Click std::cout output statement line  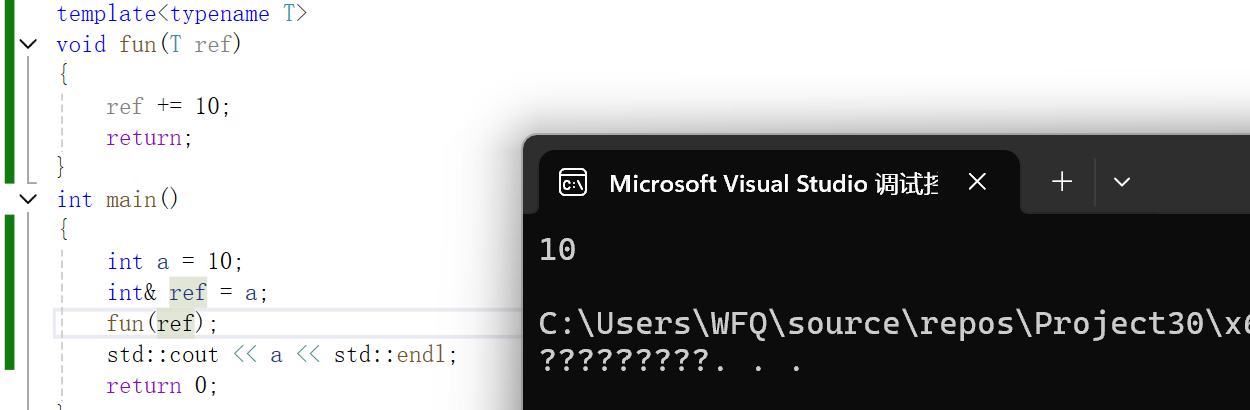(282, 355)
